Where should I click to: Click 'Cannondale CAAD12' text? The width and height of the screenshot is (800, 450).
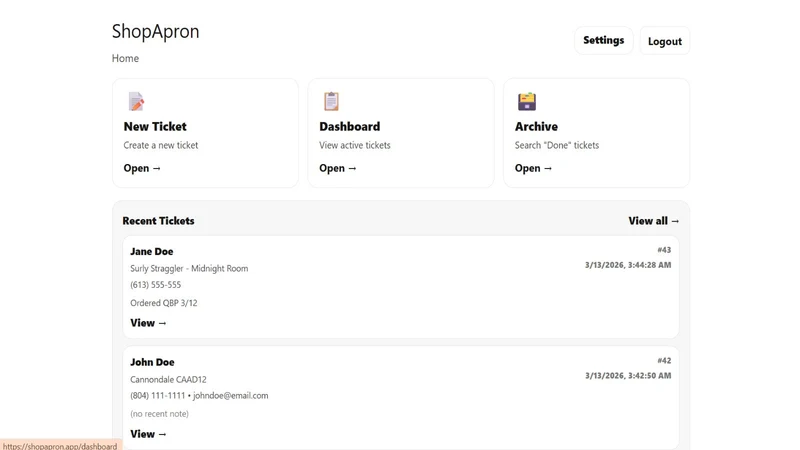point(168,380)
